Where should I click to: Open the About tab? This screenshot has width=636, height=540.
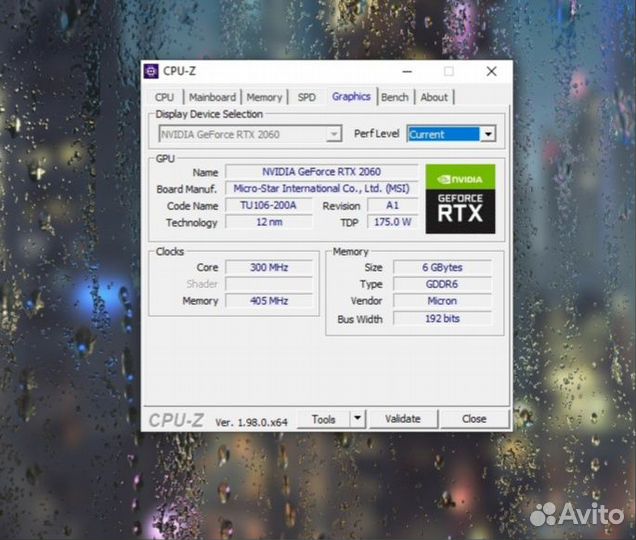pos(434,97)
